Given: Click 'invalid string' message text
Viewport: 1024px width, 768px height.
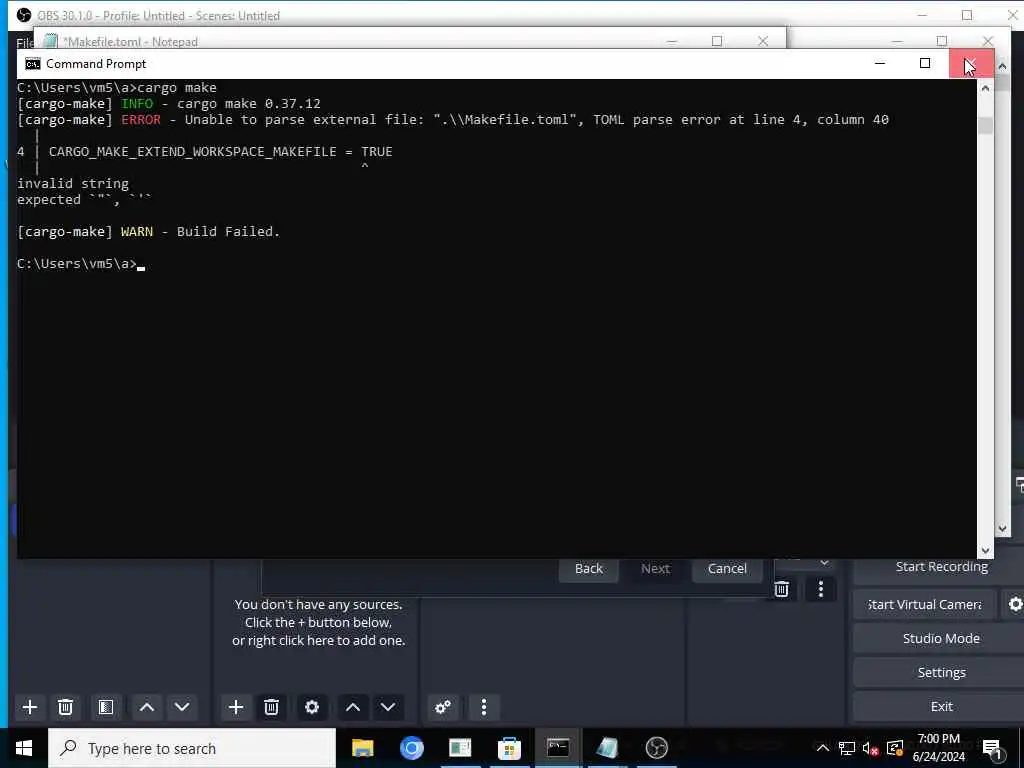Looking at the screenshot, I should [x=73, y=184].
